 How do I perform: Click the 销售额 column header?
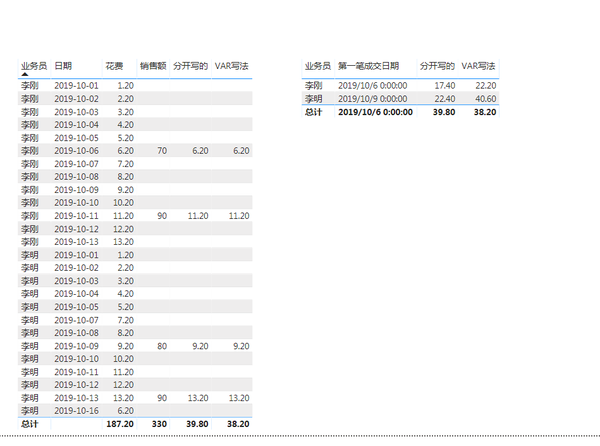[x=153, y=66]
